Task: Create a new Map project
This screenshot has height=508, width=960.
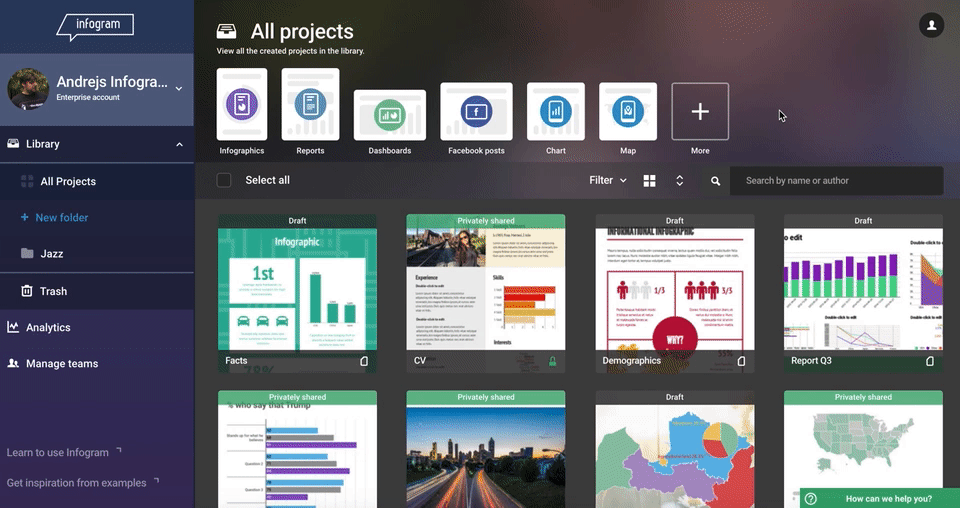Action: click(x=628, y=111)
